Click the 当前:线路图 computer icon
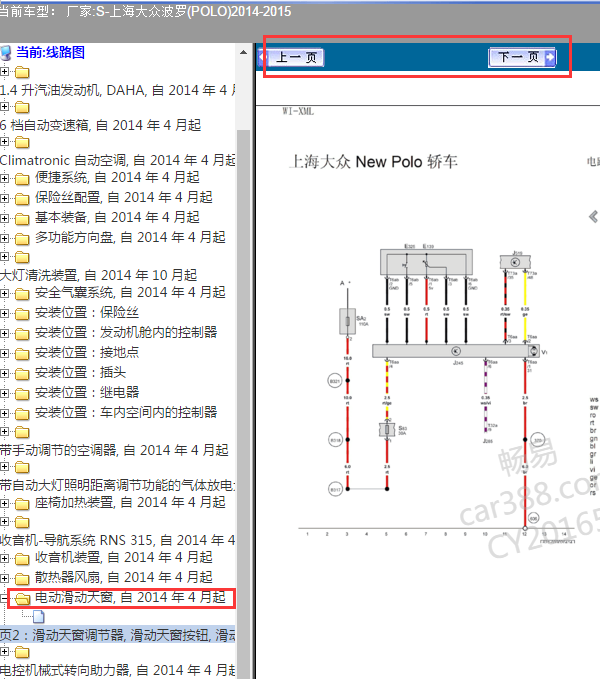The width and height of the screenshot is (600, 679). 6,53
